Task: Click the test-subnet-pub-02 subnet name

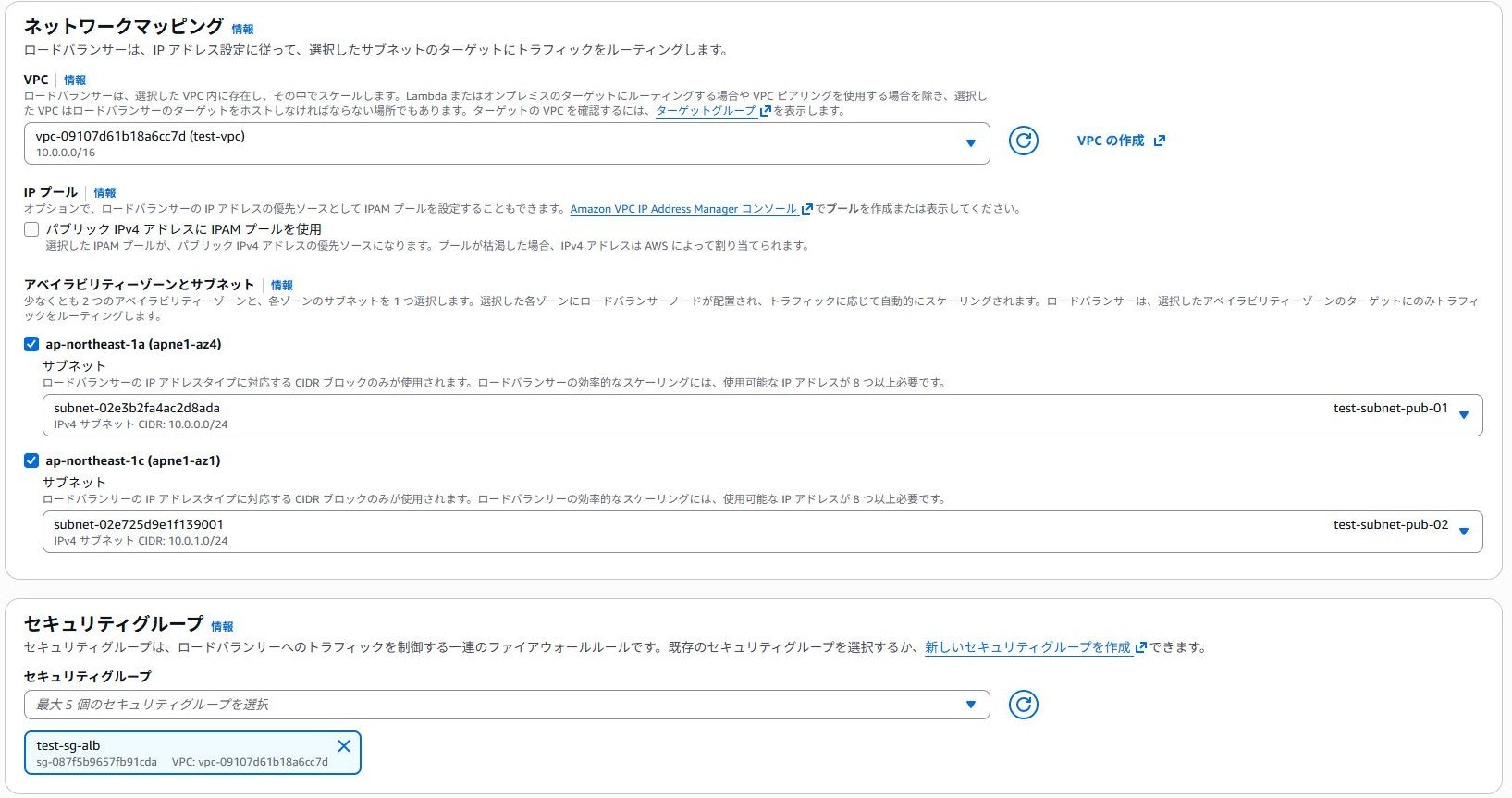Action: click(x=1391, y=524)
